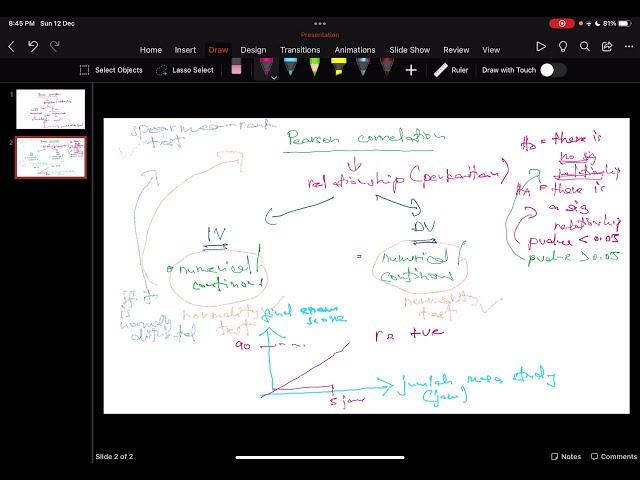Select the cyan pen
Viewport: 640px width, 480px height.
coord(290,67)
